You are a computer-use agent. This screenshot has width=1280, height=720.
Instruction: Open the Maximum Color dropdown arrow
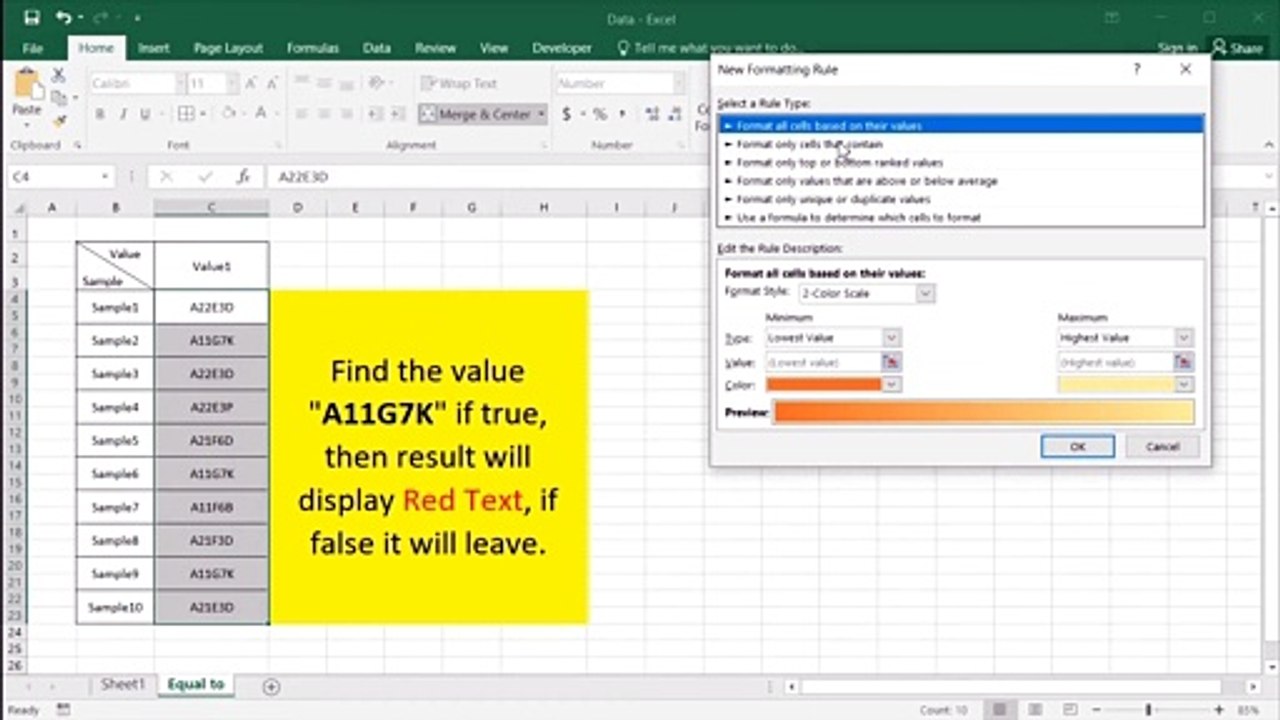(1184, 384)
